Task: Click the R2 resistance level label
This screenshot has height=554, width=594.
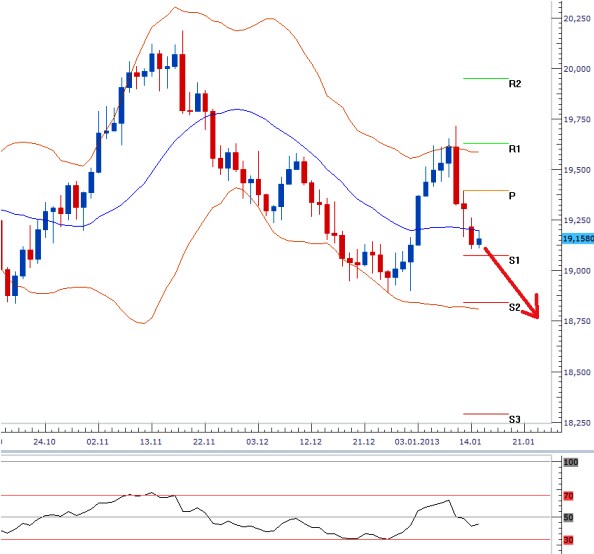Action: 514,84
